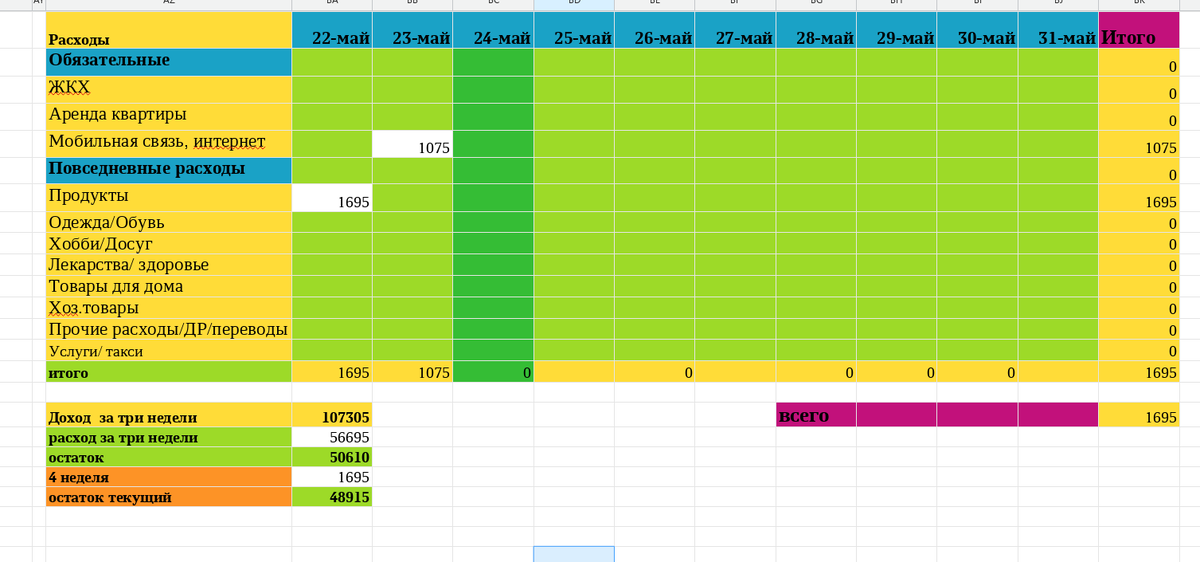Select the Обязательные section header cell
1200x562 pixels.
coord(169,62)
